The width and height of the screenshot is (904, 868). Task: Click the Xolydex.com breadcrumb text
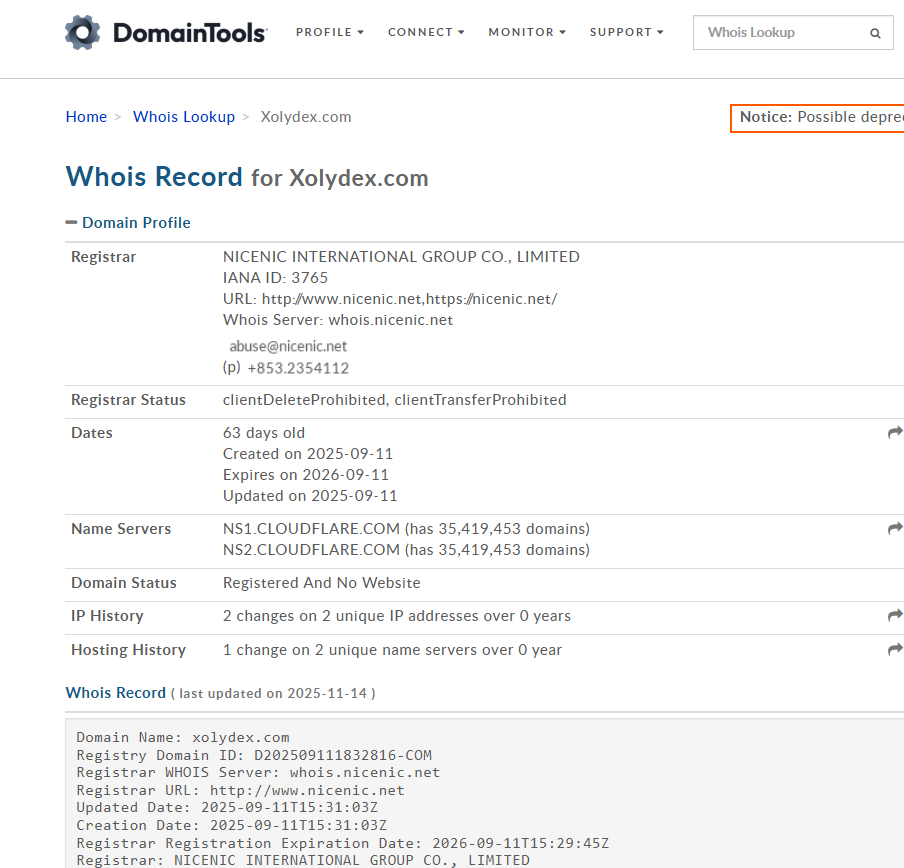(x=306, y=117)
